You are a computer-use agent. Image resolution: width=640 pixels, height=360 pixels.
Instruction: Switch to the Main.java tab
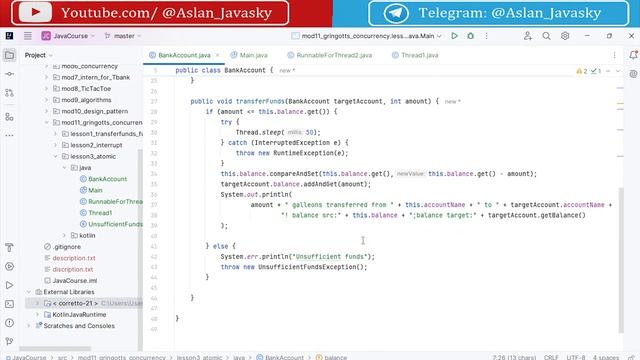click(249, 55)
